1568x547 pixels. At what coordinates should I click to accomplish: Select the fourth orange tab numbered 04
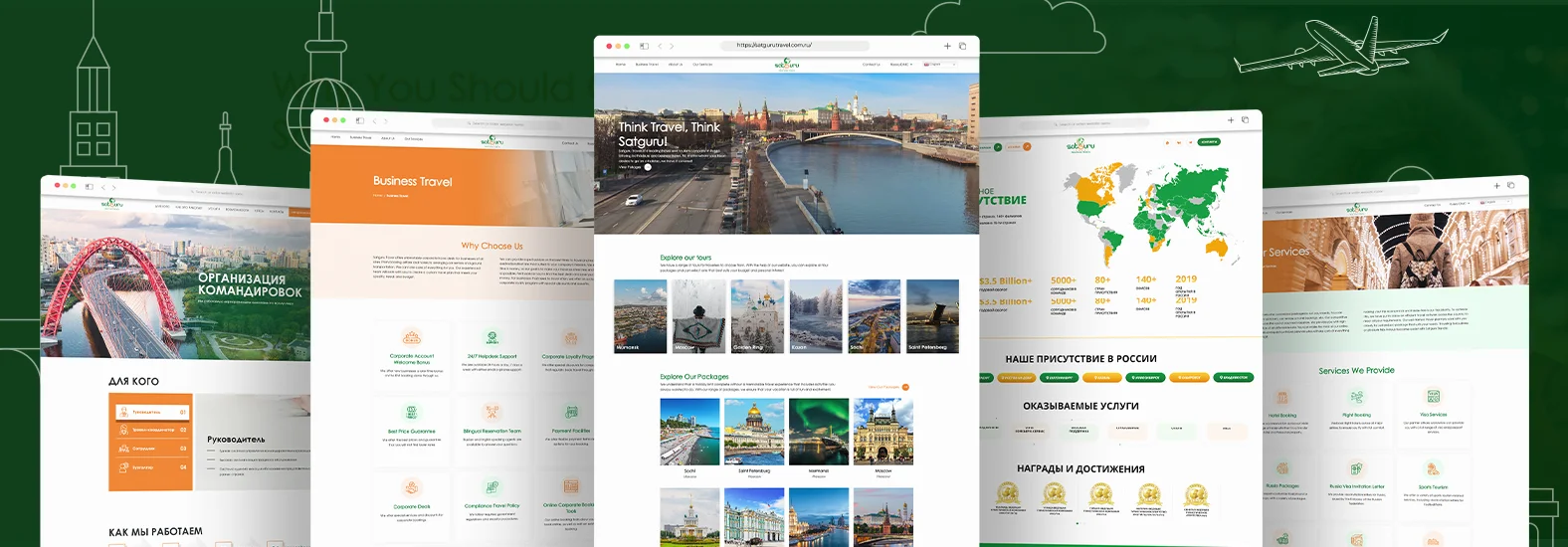click(x=151, y=467)
